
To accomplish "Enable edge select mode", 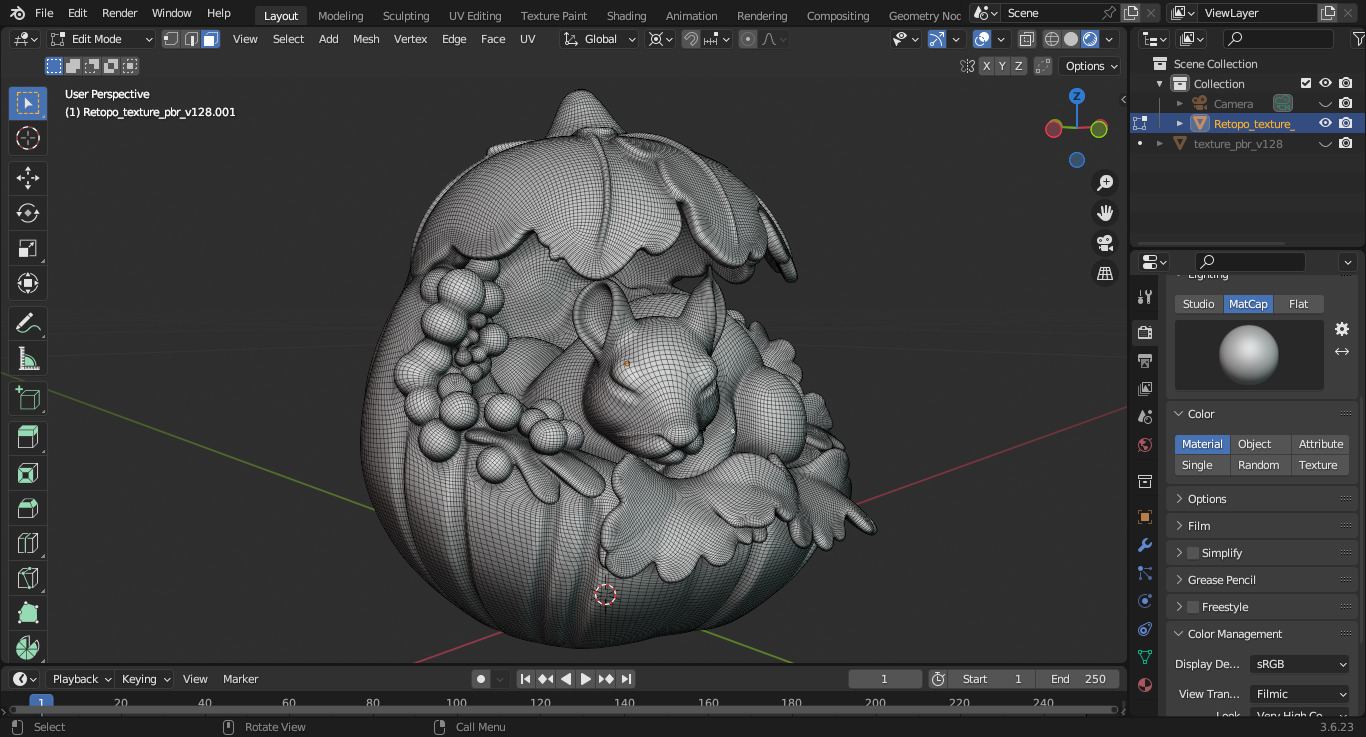I will point(191,39).
